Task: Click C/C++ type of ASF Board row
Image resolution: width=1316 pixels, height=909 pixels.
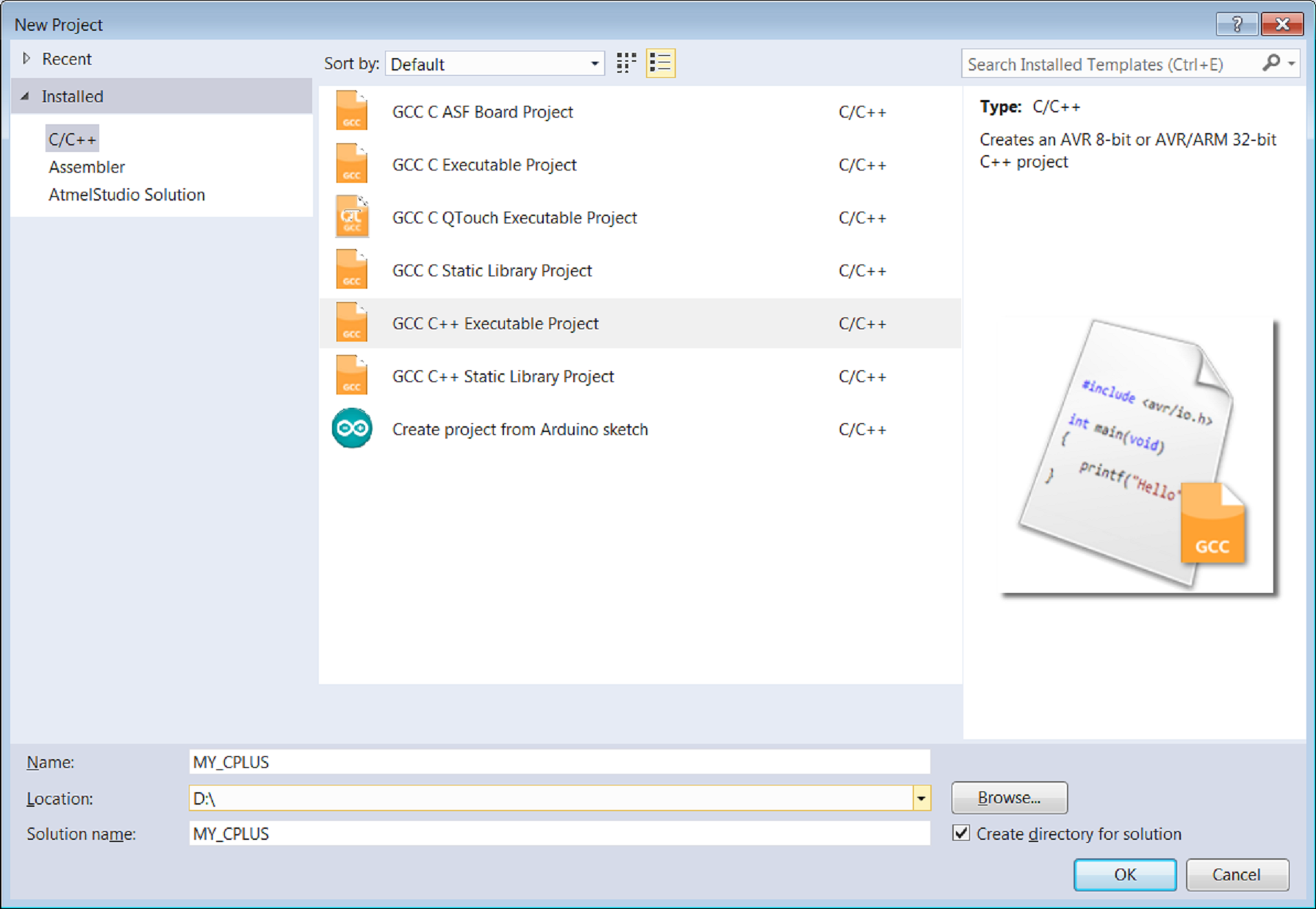Action: pos(862,112)
